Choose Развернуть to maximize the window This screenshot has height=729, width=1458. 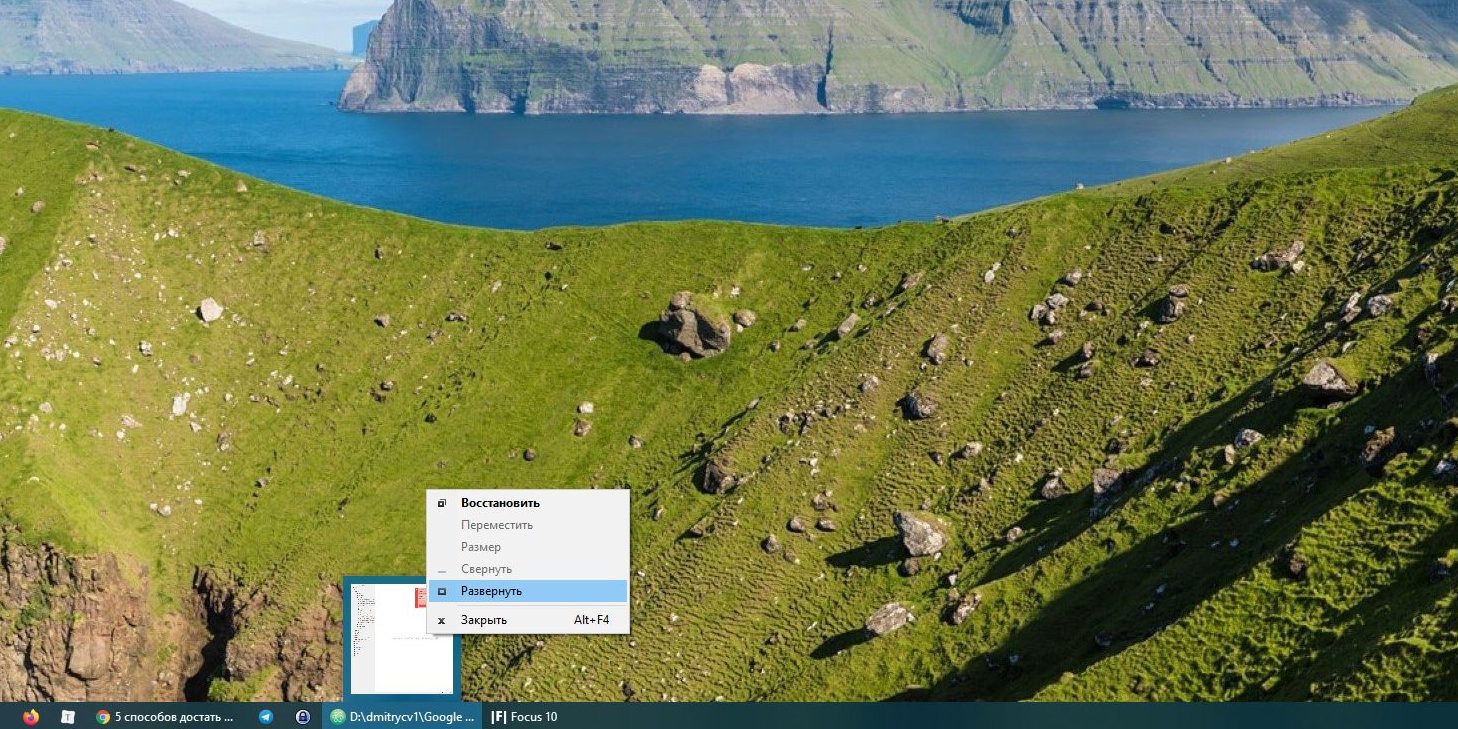[491, 591]
